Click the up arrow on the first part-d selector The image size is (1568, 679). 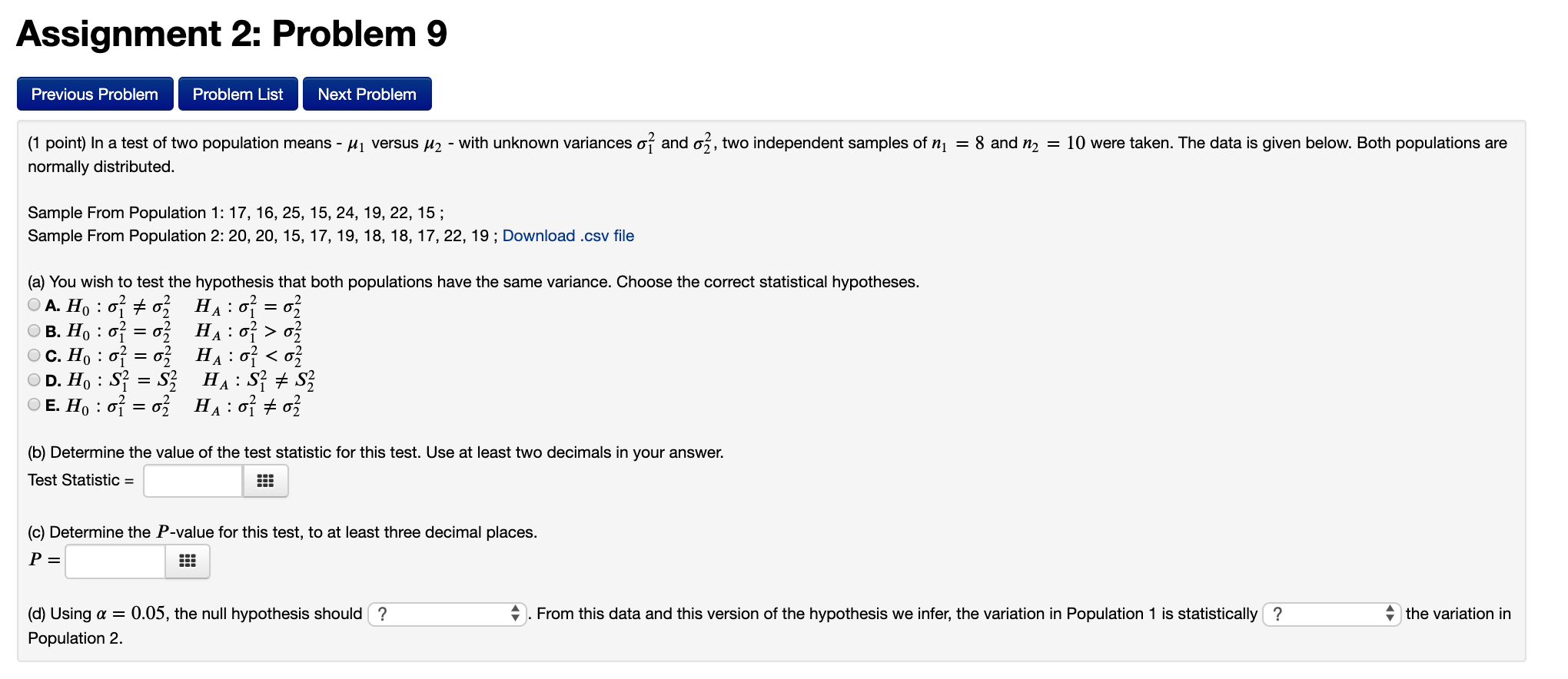[x=515, y=609]
